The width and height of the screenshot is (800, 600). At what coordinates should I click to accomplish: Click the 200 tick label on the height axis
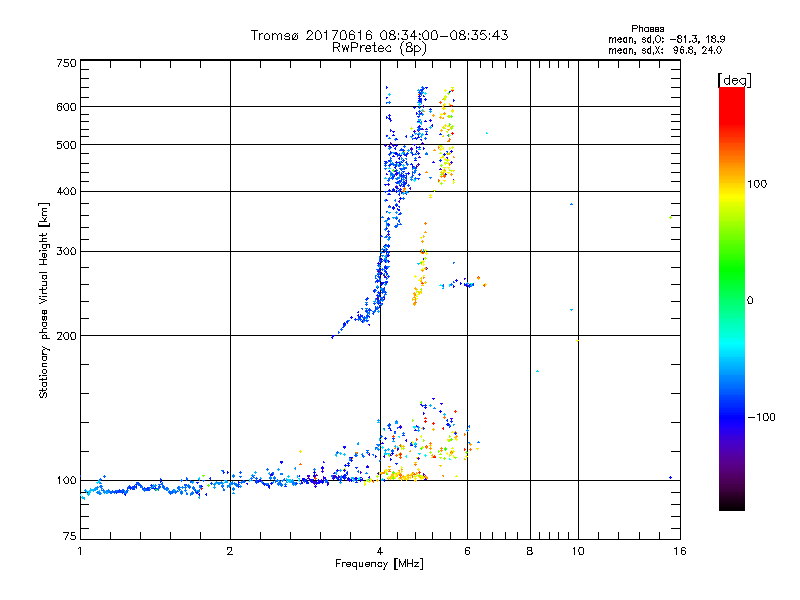(66, 336)
